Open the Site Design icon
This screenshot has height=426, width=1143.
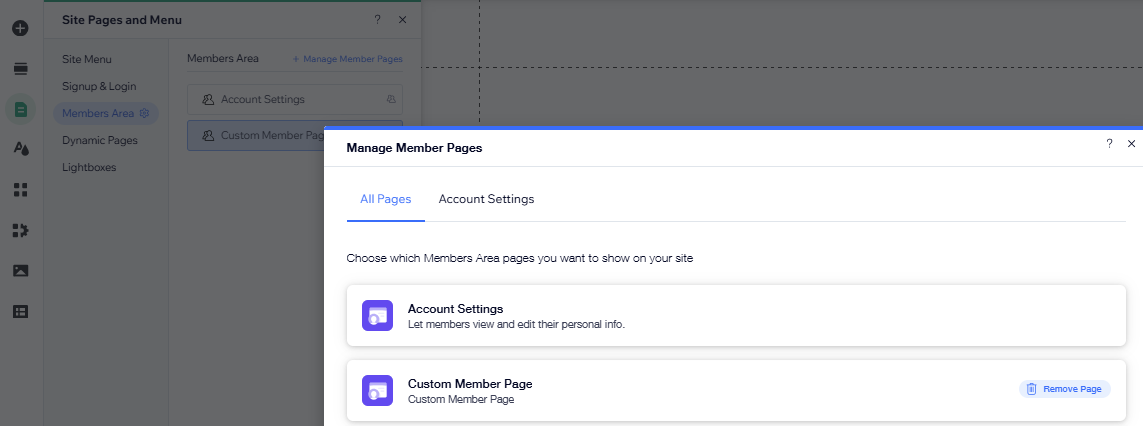pyautogui.click(x=20, y=149)
